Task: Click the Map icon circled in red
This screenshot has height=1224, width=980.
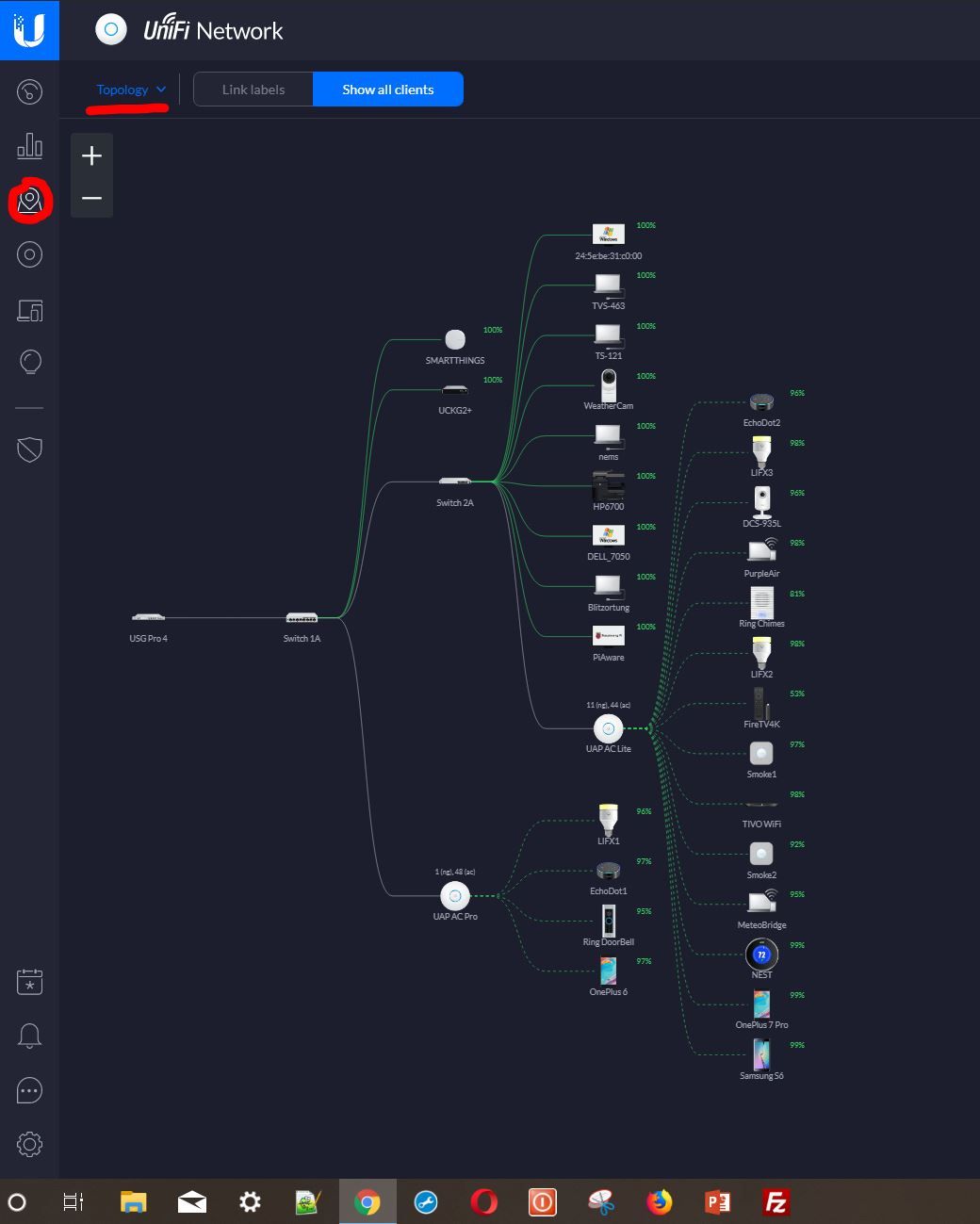Action: tap(29, 201)
